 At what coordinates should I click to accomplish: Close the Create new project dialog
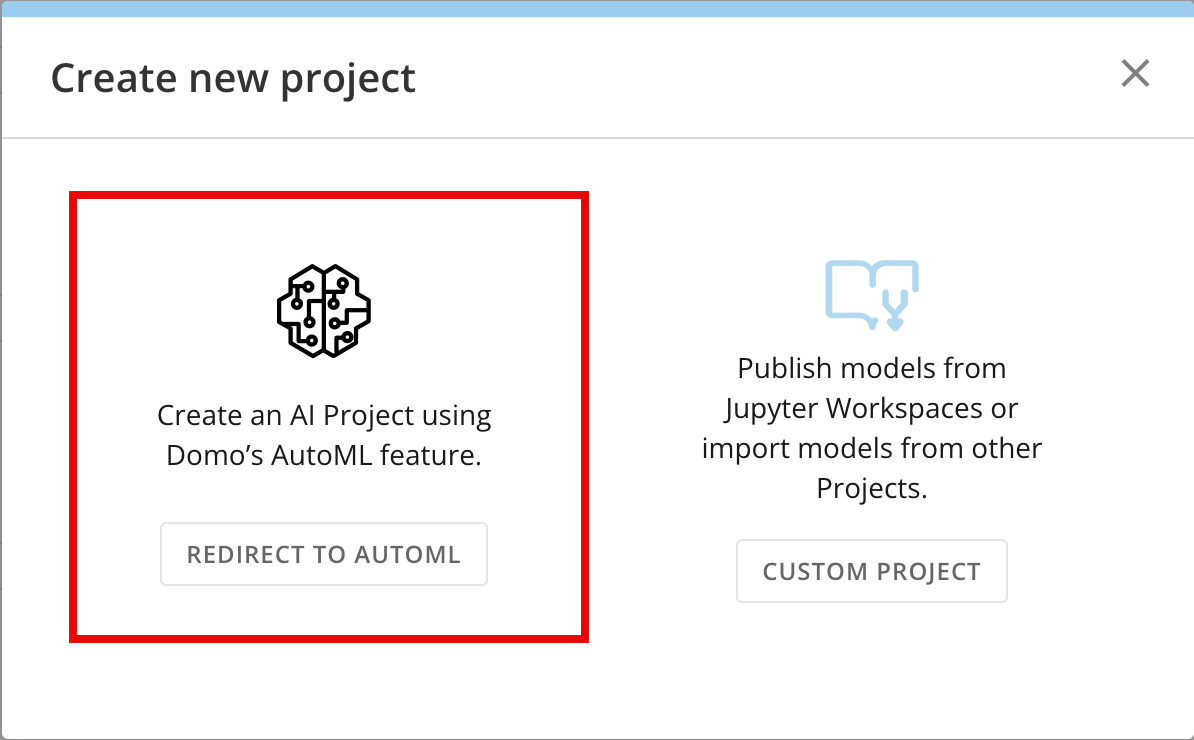click(x=1135, y=74)
